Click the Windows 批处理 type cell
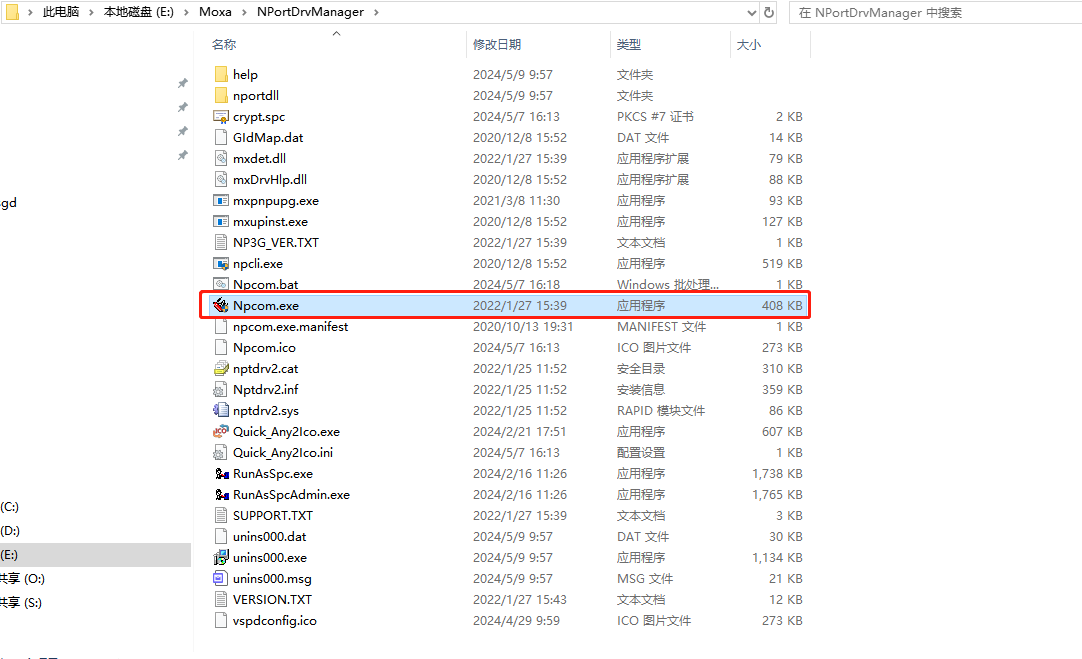Viewport: 1082px width, 659px height. coord(667,284)
